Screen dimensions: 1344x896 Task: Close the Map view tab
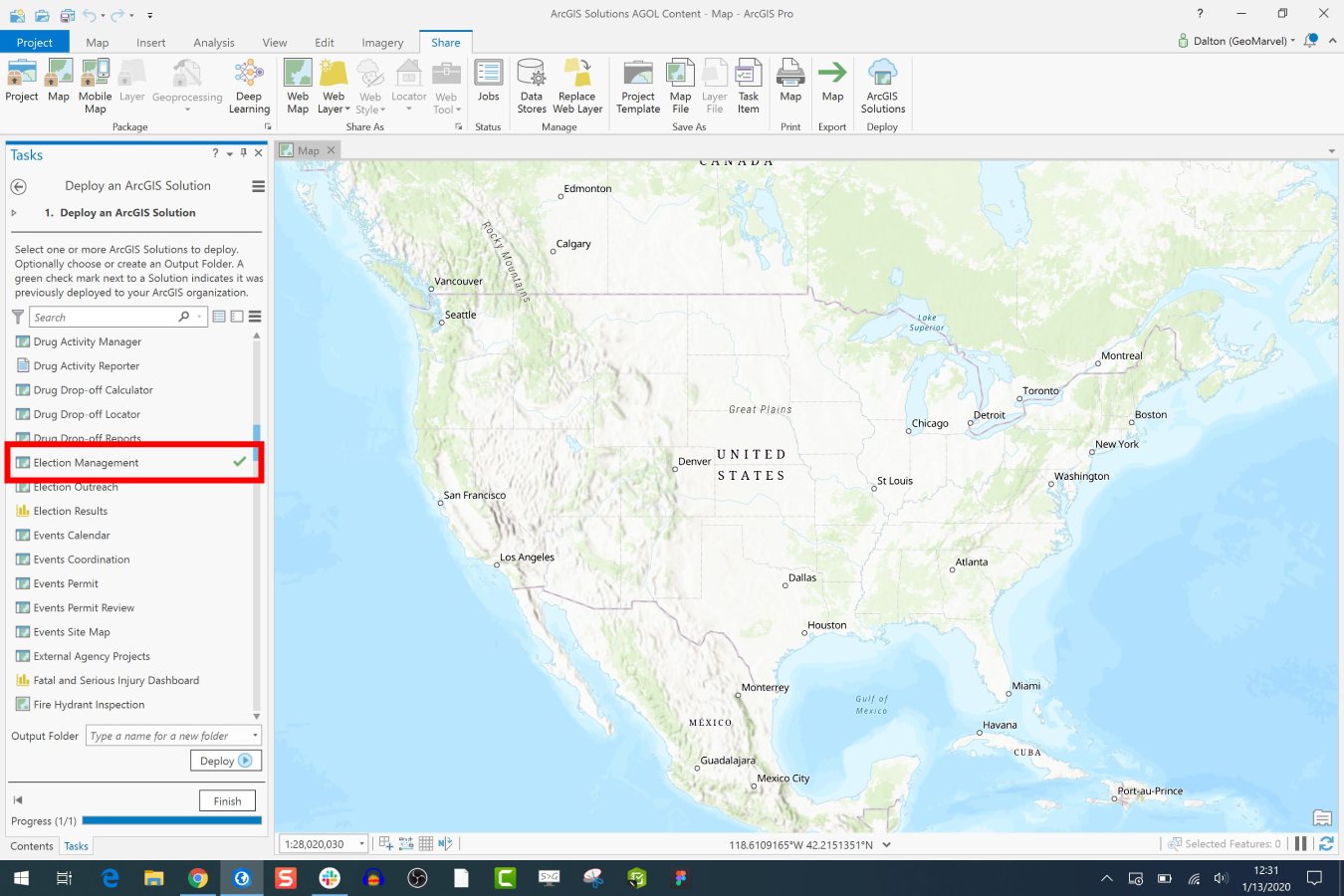pos(332,150)
